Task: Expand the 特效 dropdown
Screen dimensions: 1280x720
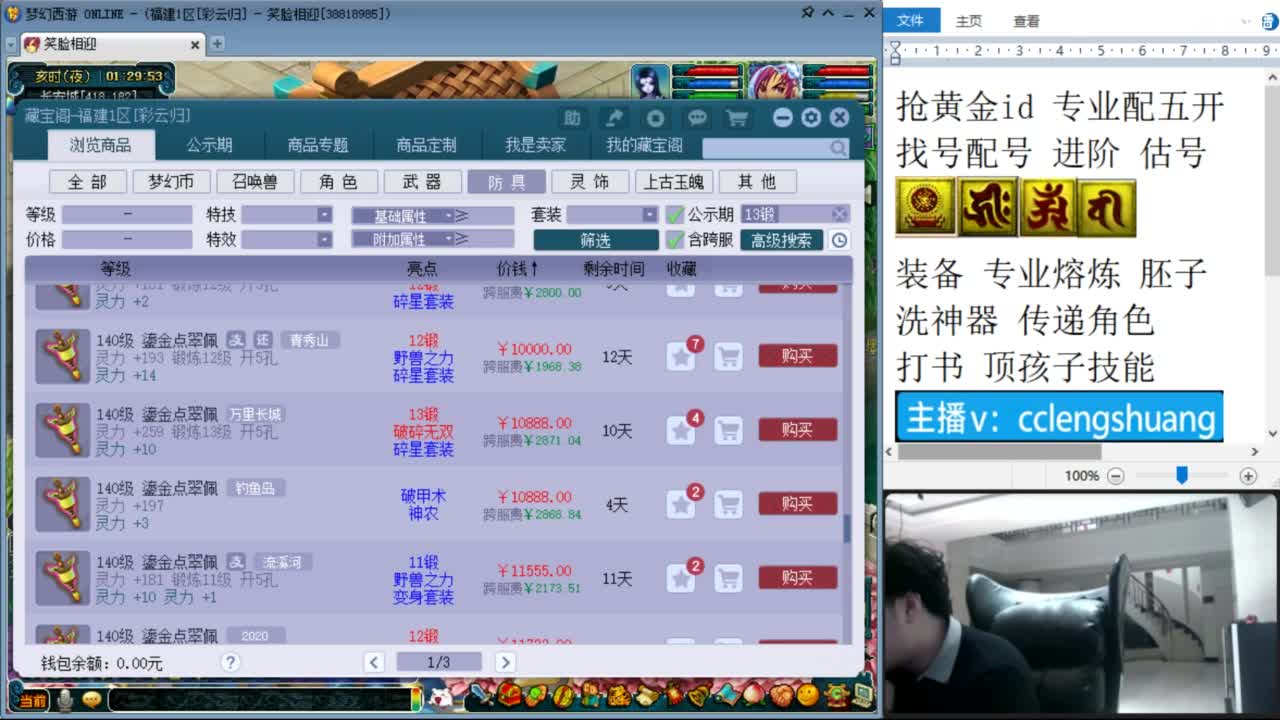Action: tap(324, 240)
